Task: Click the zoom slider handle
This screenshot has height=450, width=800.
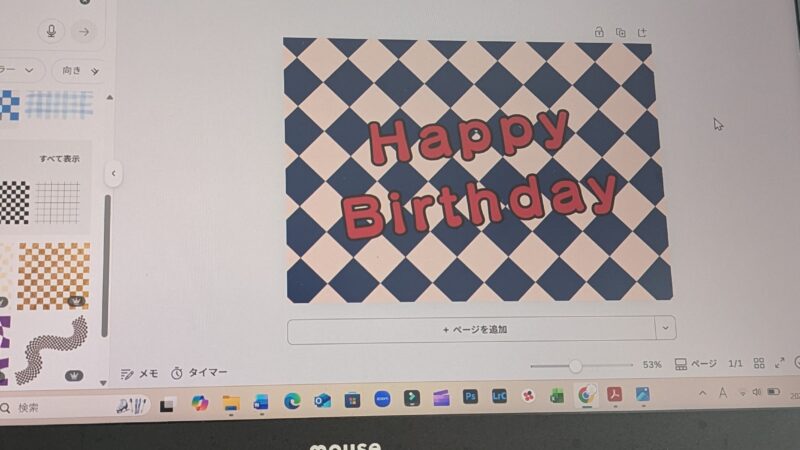Action: [576, 366]
